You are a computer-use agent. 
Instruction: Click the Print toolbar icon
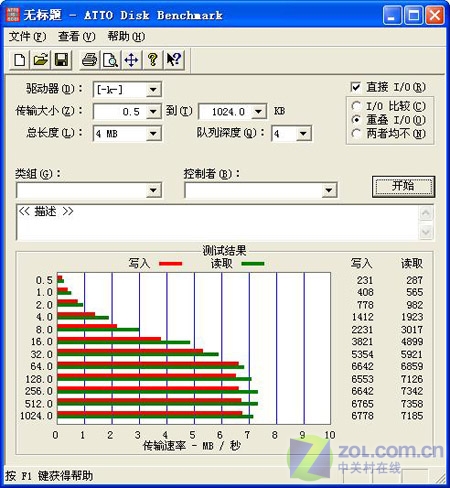point(89,60)
